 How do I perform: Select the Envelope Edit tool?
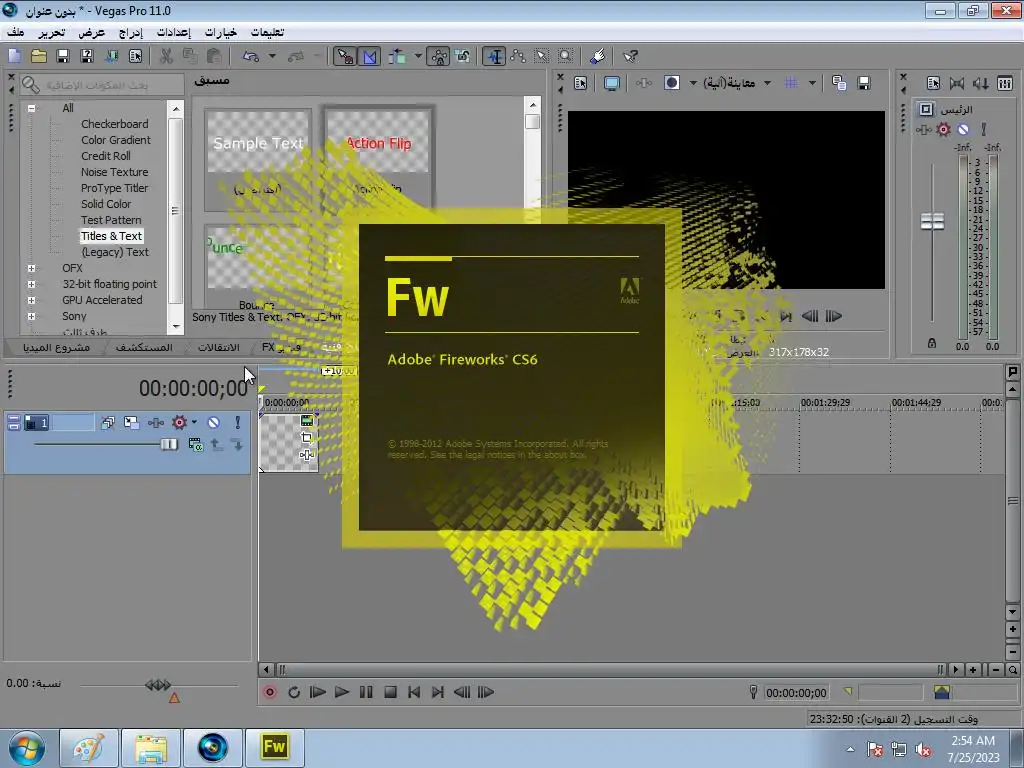click(x=519, y=57)
